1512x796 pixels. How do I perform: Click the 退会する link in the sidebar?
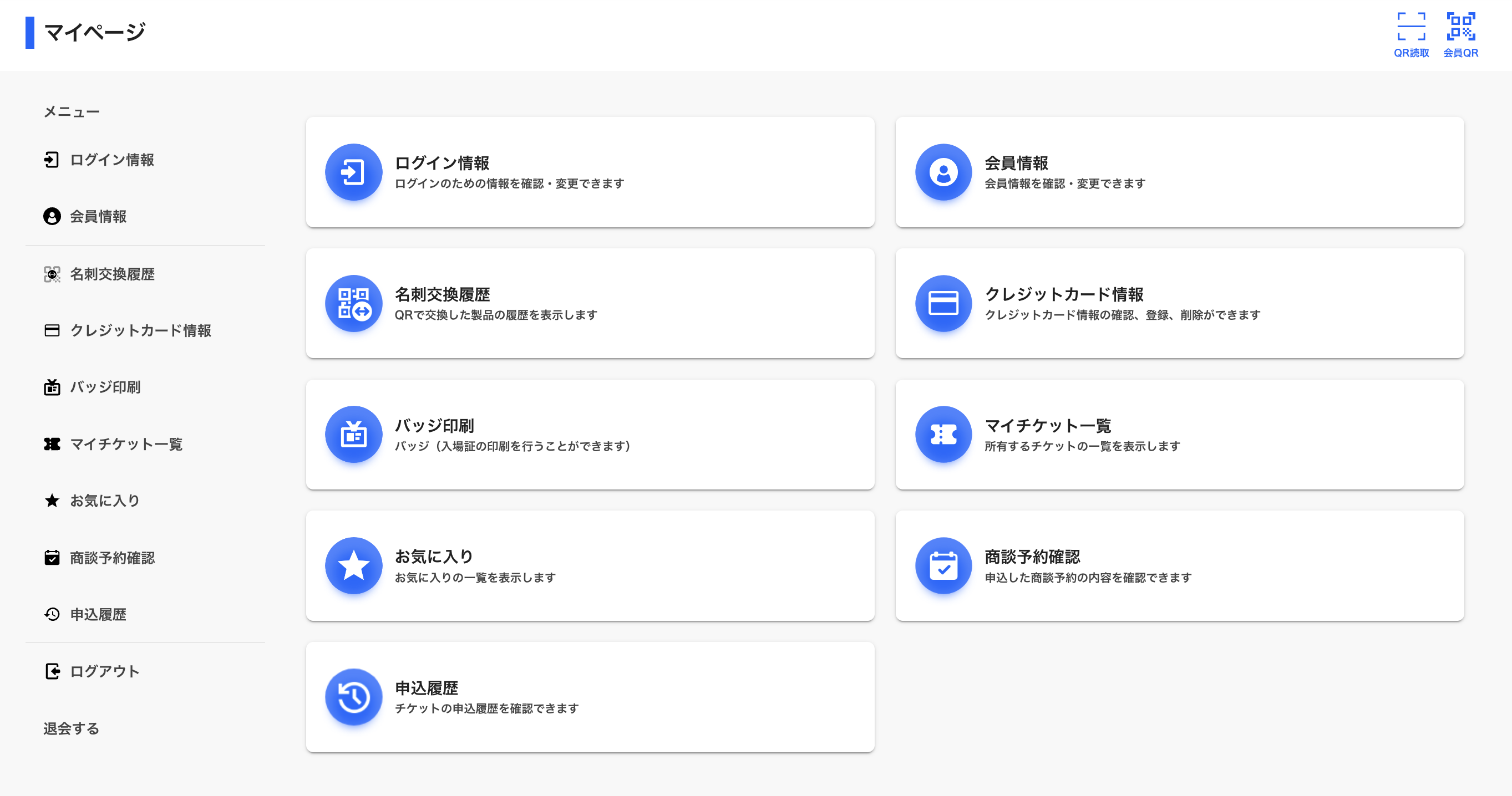tap(71, 728)
